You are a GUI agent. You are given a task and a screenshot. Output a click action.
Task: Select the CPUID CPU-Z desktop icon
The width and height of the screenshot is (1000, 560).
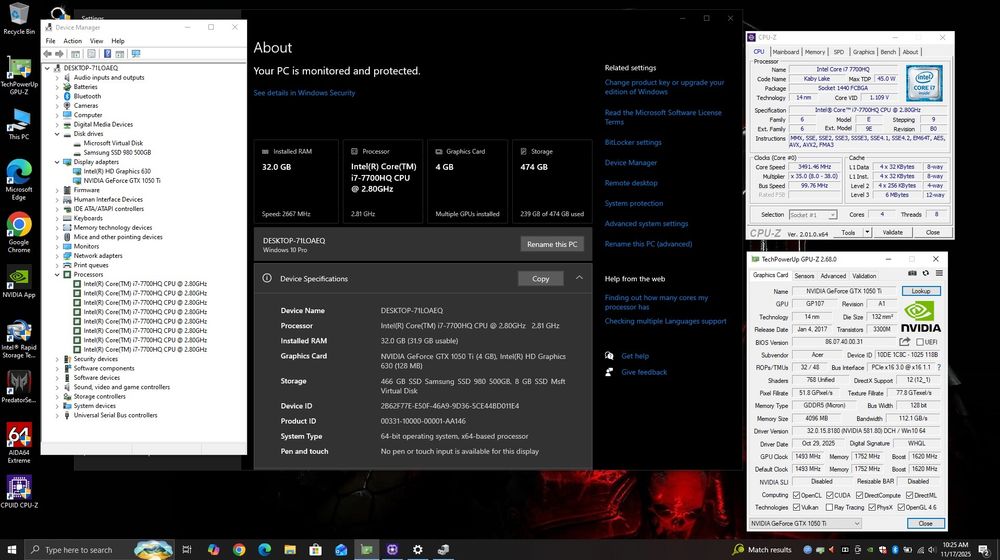pos(18,492)
